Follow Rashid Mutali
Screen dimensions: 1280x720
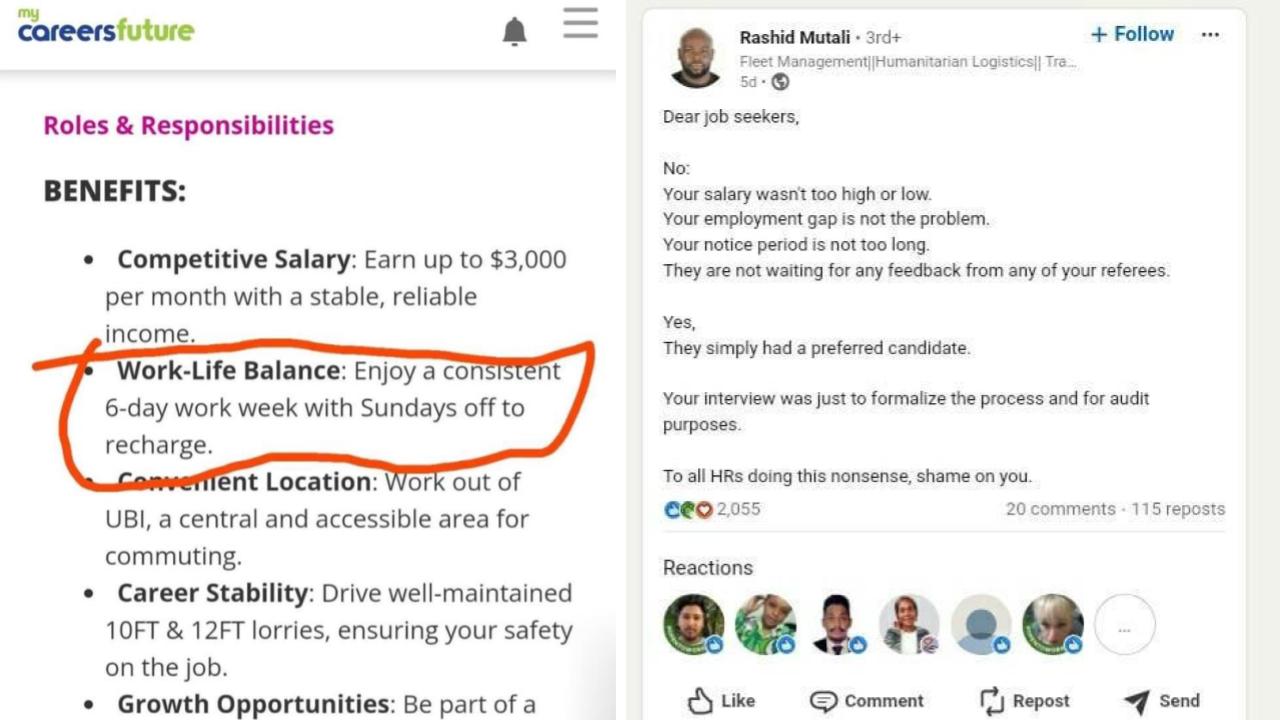click(x=1131, y=33)
